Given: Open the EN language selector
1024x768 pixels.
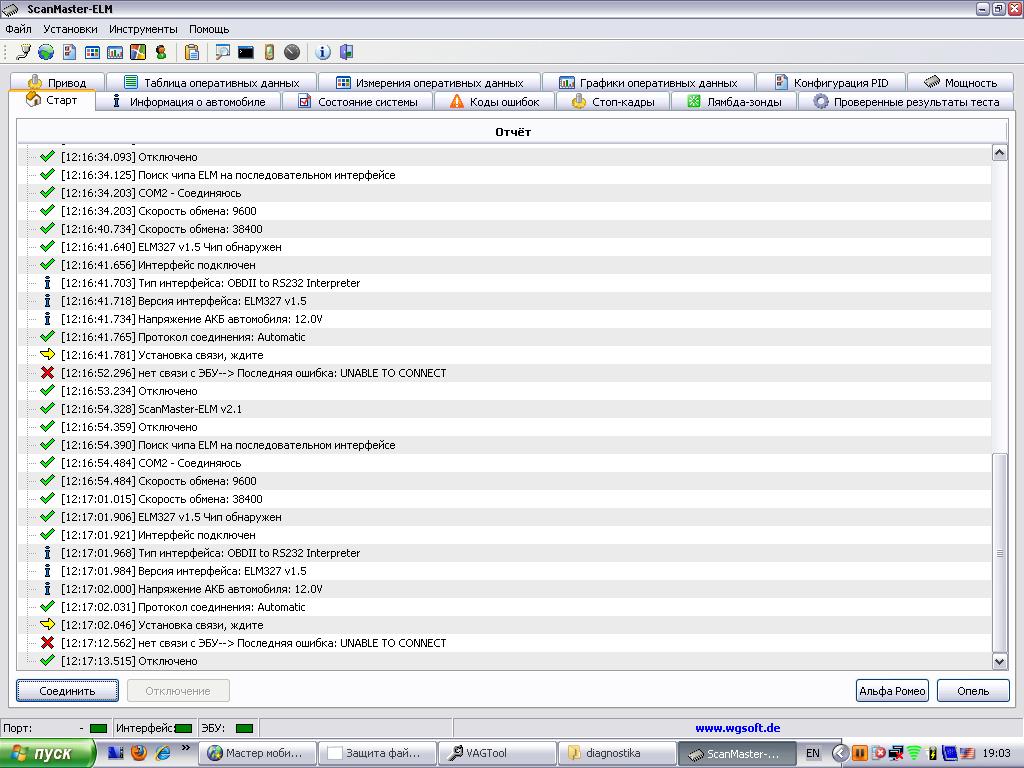Looking at the screenshot, I should (812, 753).
